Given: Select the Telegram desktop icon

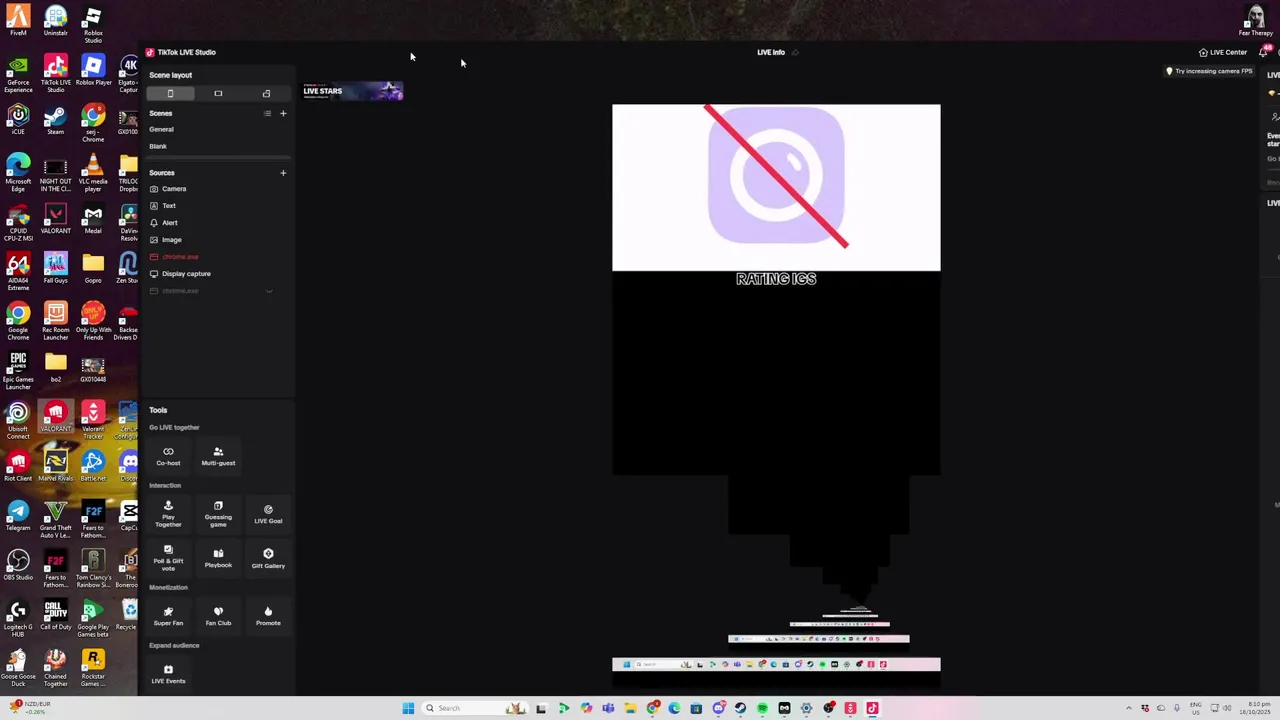Looking at the screenshot, I should [x=18, y=515].
